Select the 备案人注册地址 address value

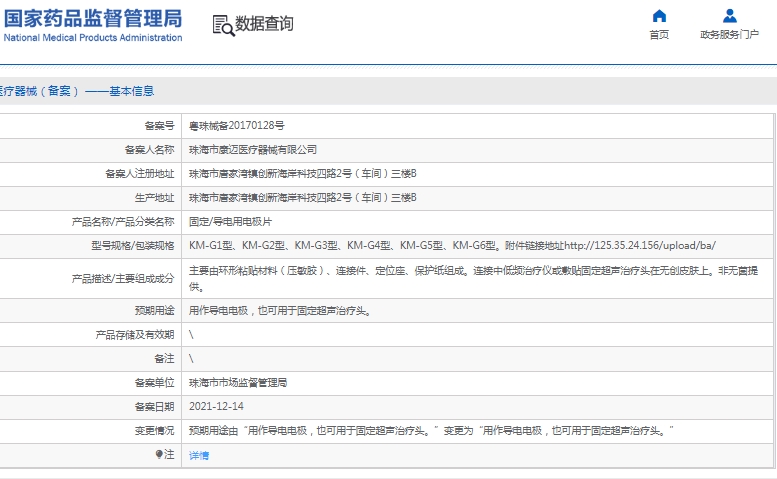pyautogui.click(x=303, y=174)
